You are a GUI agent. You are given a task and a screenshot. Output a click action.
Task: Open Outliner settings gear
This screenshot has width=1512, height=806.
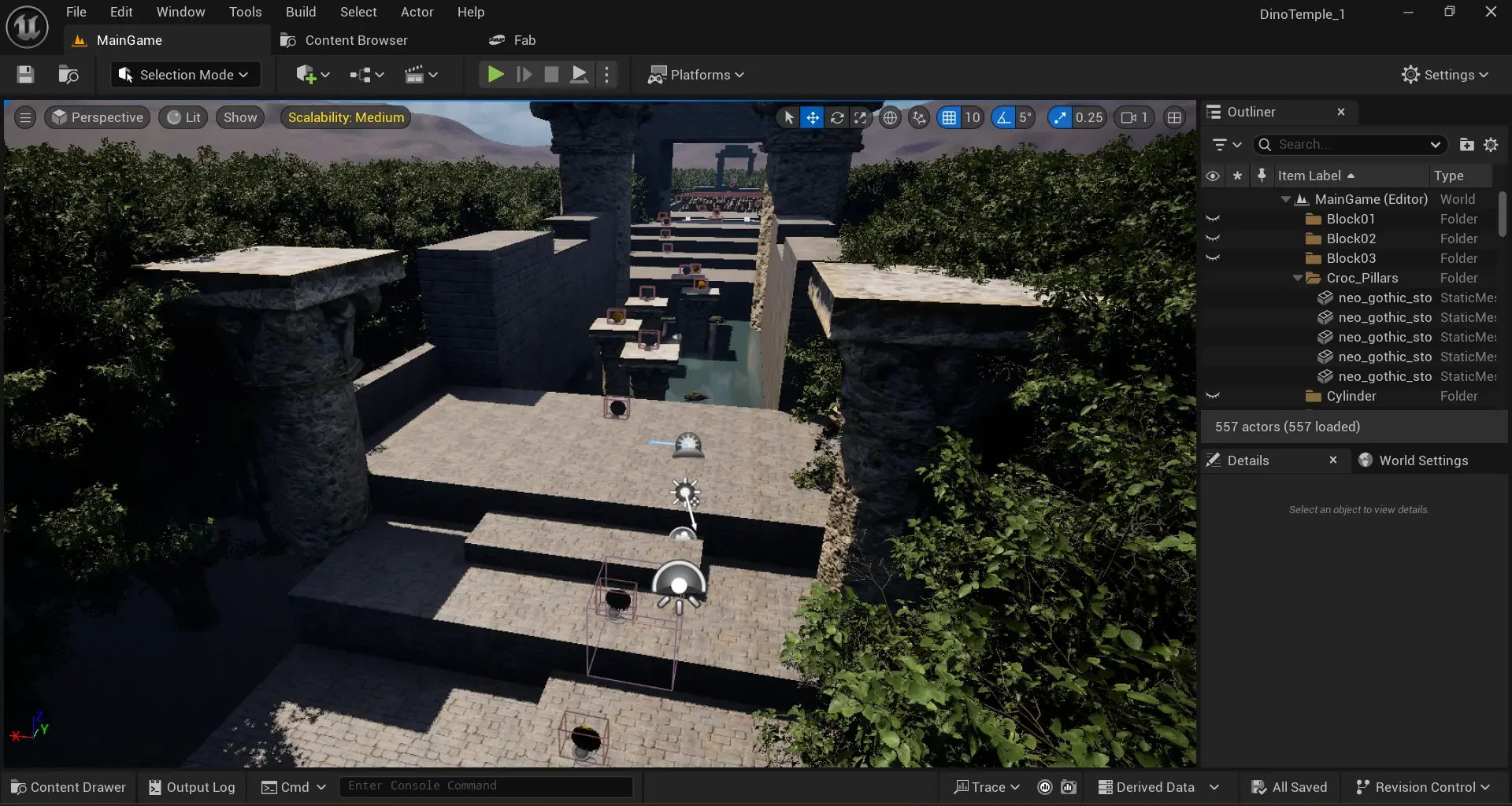point(1491,145)
